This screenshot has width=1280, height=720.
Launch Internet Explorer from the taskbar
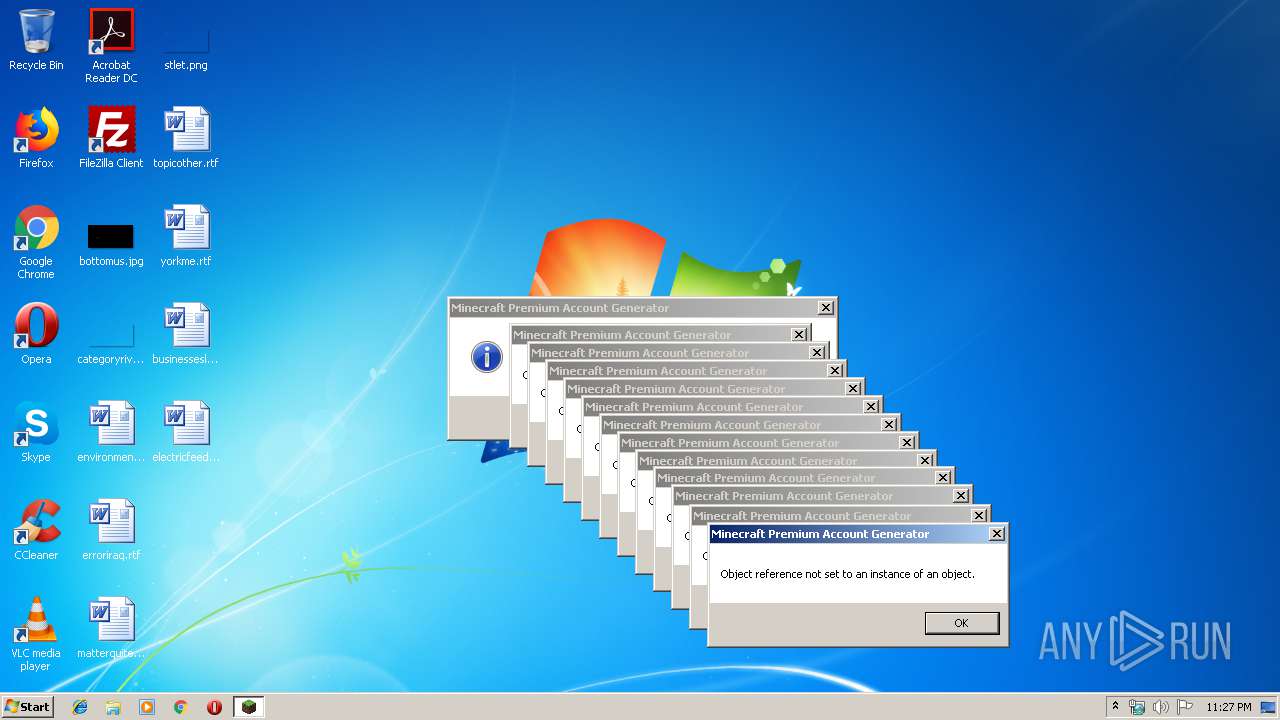[x=80, y=707]
